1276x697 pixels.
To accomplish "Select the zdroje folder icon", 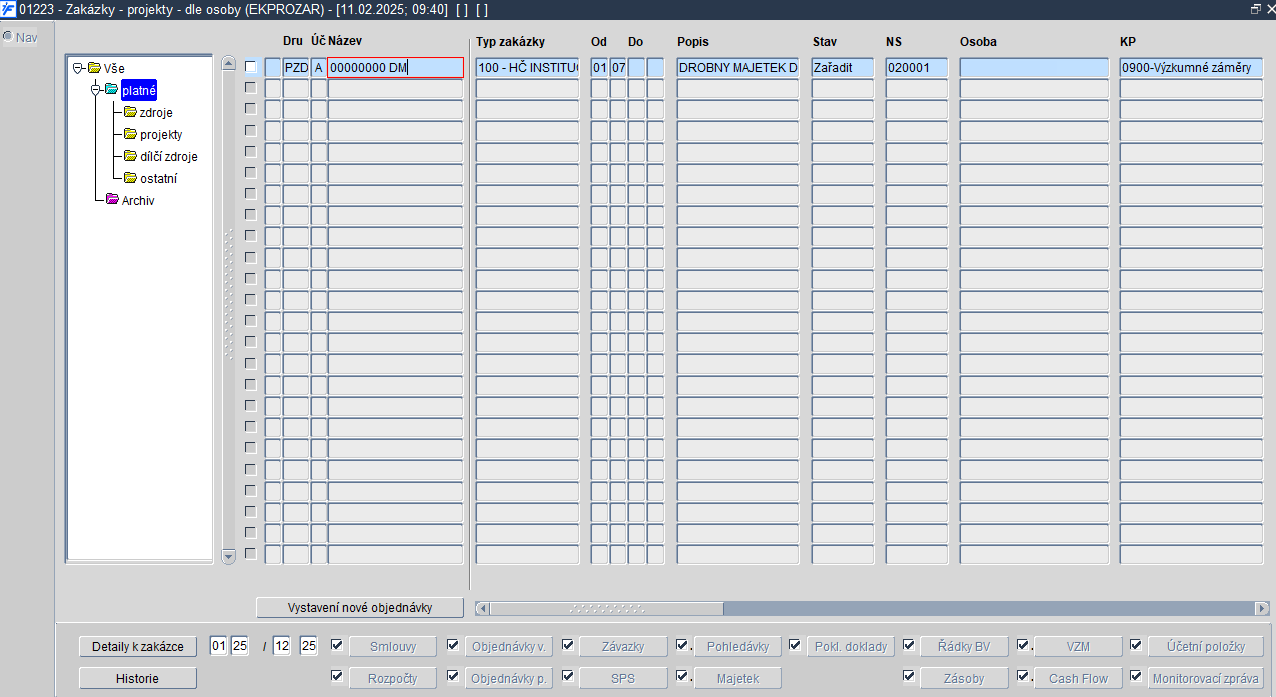I will pos(130,112).
